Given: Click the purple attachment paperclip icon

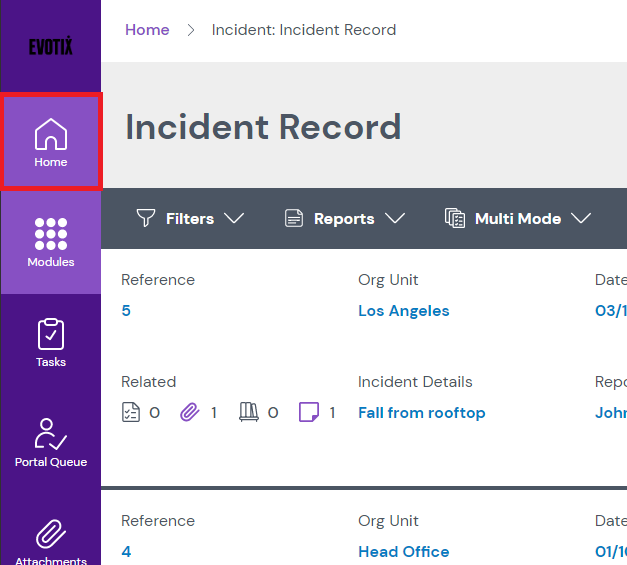Looking at the screenshot, I should 190,412.
